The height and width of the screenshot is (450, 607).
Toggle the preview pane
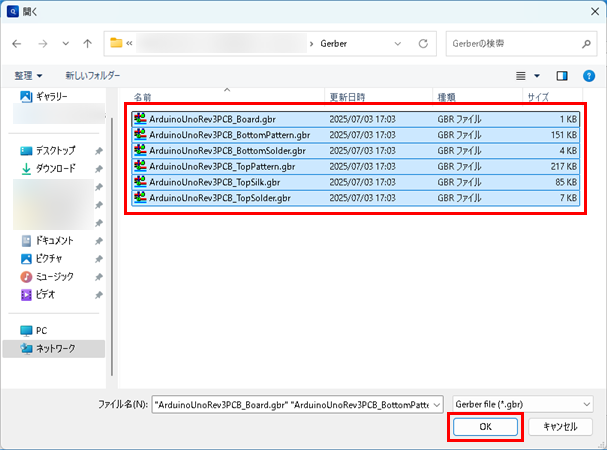tap(562, 76)
